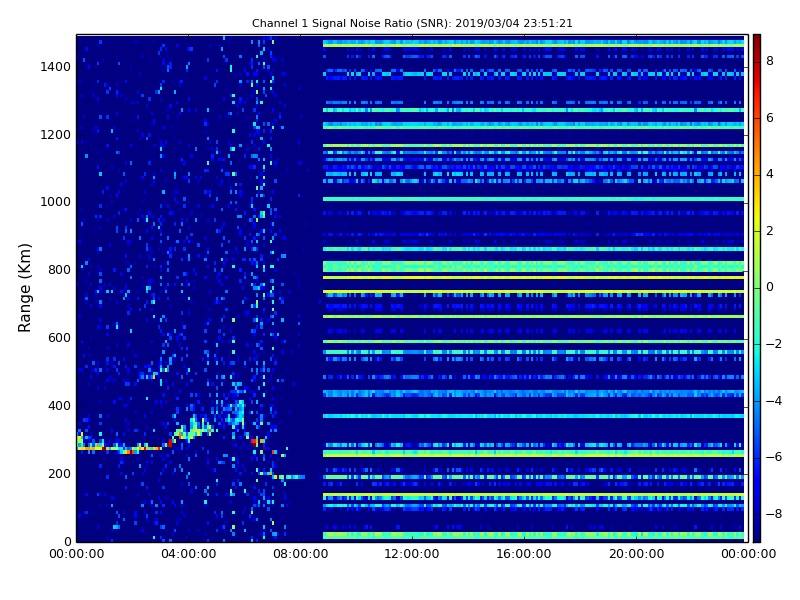Image resolution: width=800 pixels, height=600 pixels.
Task: Click the 12:00:00 time axis label
Action: coord(412,554)
